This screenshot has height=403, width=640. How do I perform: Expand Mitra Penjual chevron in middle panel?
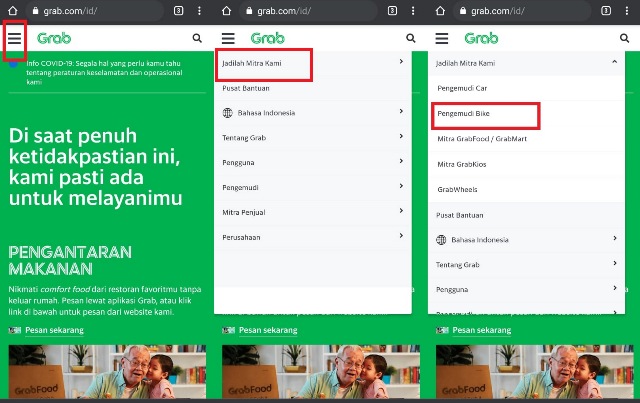coord(401,211)
